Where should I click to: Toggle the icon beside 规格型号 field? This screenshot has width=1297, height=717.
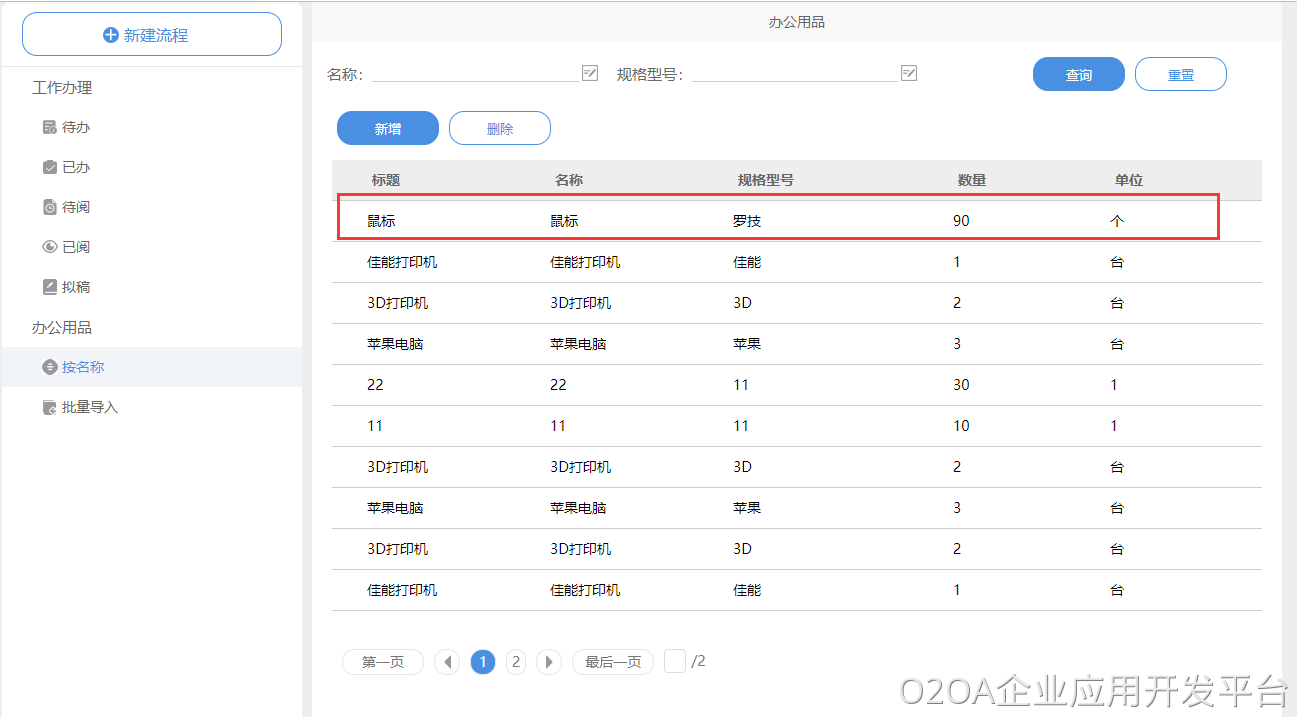click(x=909, y=73)
